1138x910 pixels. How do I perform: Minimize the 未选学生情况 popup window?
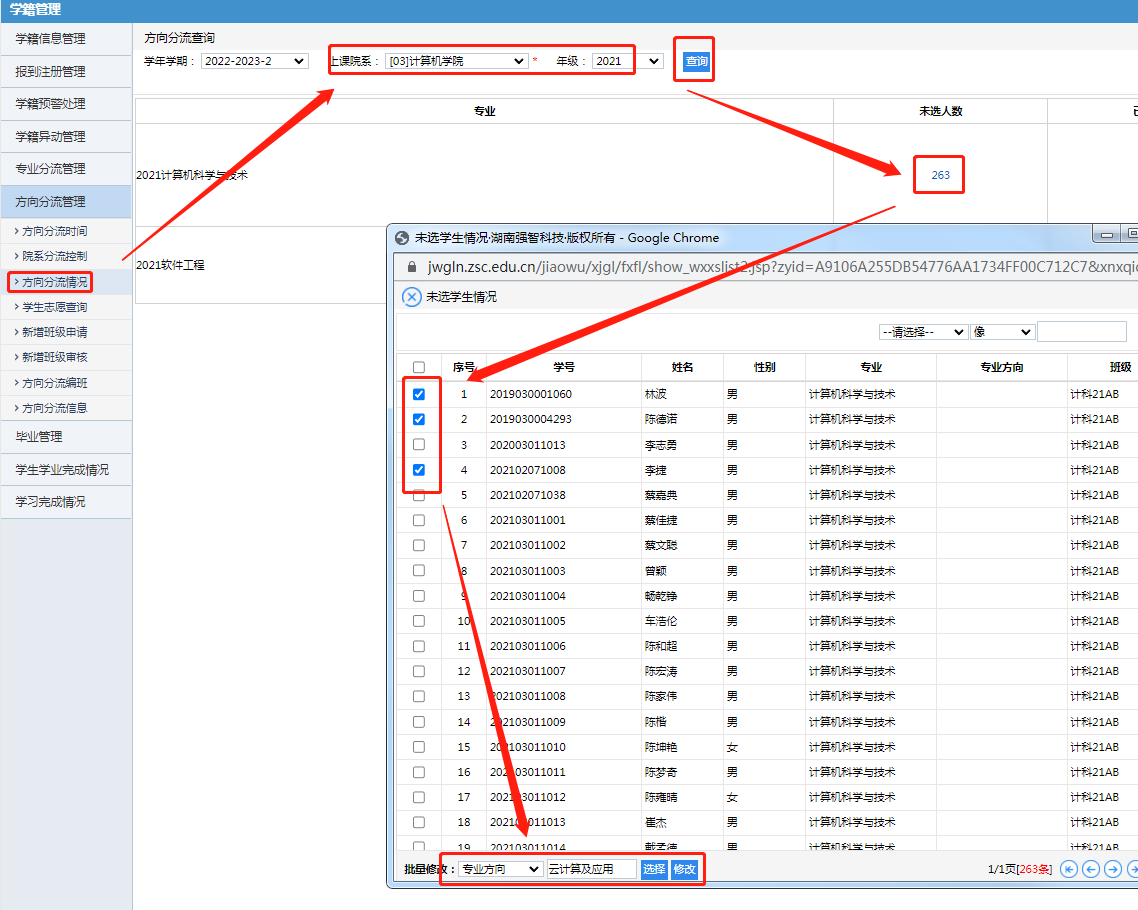tap(1106, 234)
